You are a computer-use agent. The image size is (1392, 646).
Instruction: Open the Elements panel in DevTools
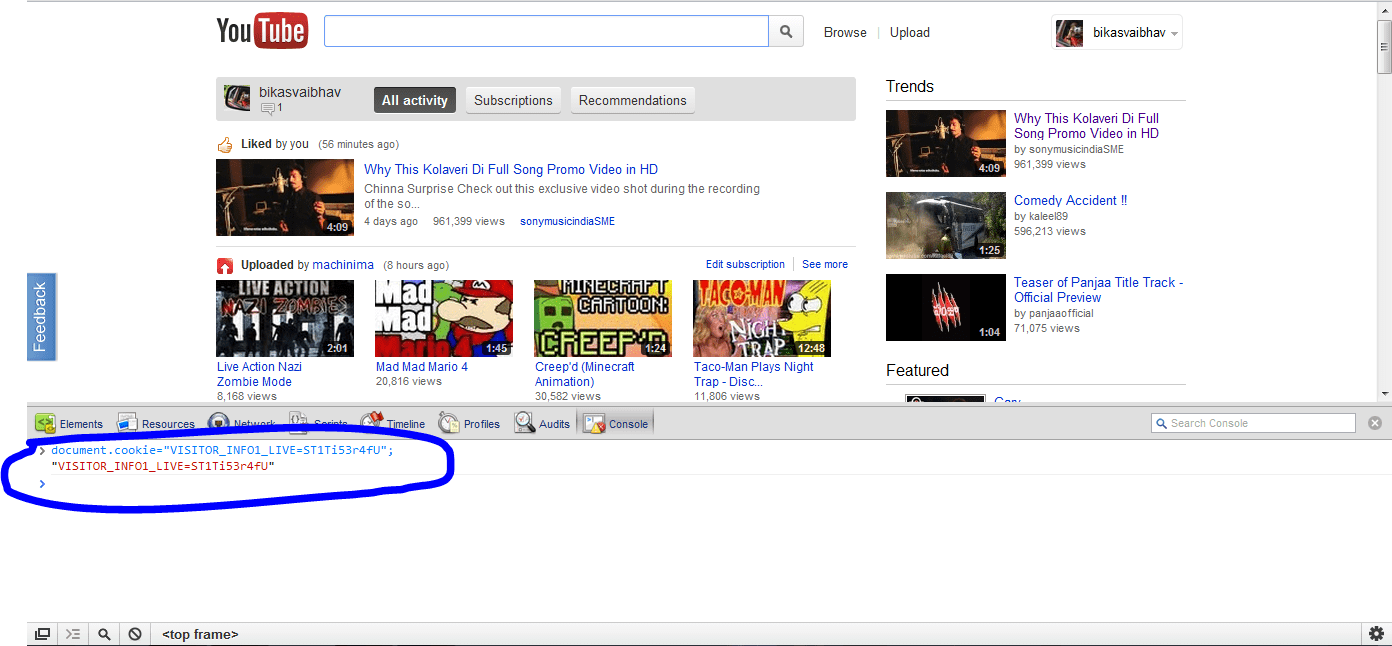(69, 423)
